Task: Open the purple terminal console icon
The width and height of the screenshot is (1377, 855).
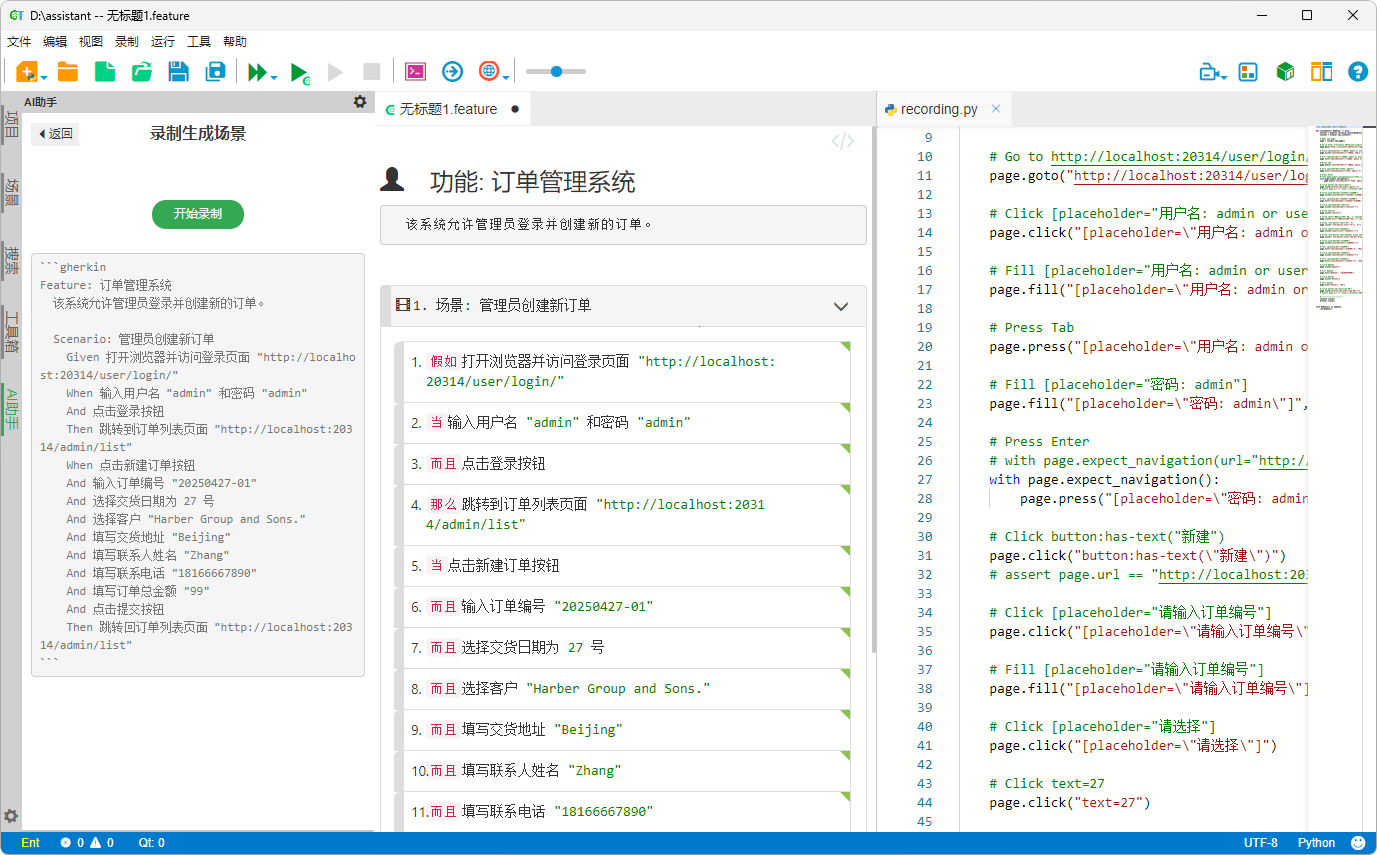Action: (416, 71)
